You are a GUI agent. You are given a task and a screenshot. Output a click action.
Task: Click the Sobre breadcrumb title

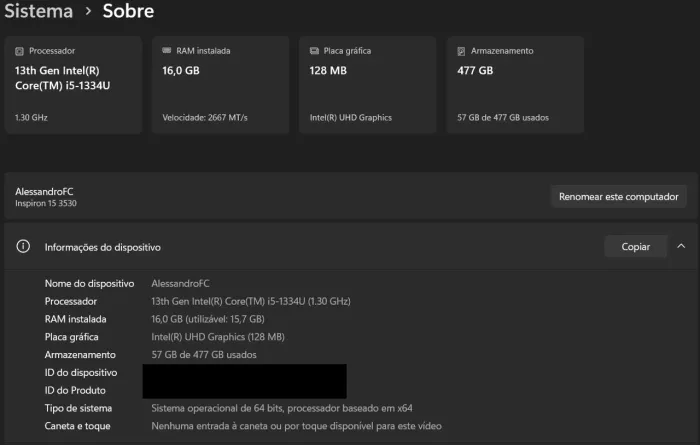(128, 11)
